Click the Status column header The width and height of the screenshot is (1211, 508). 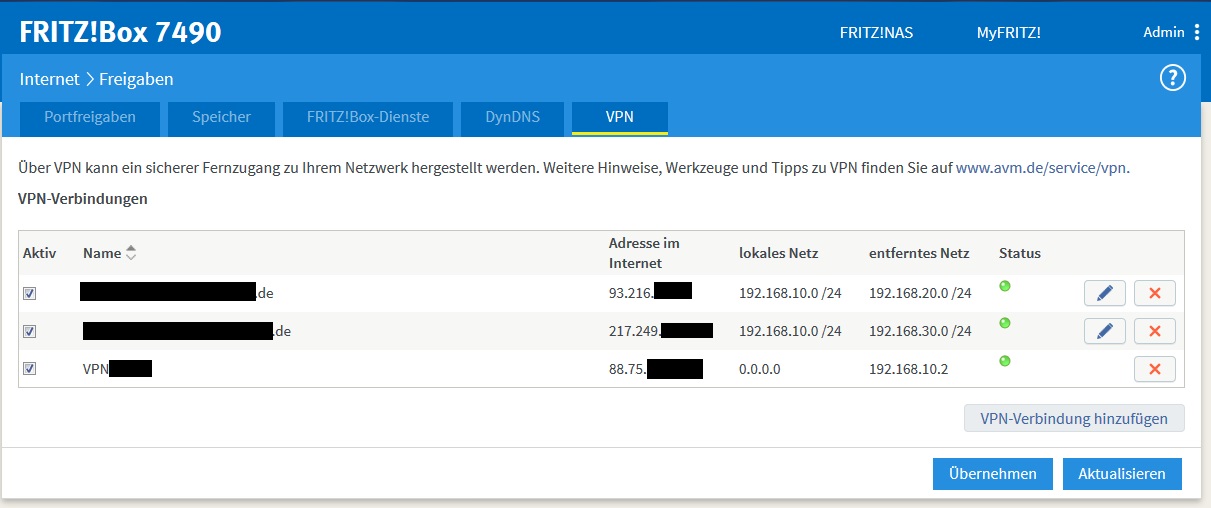(1020, 254)
